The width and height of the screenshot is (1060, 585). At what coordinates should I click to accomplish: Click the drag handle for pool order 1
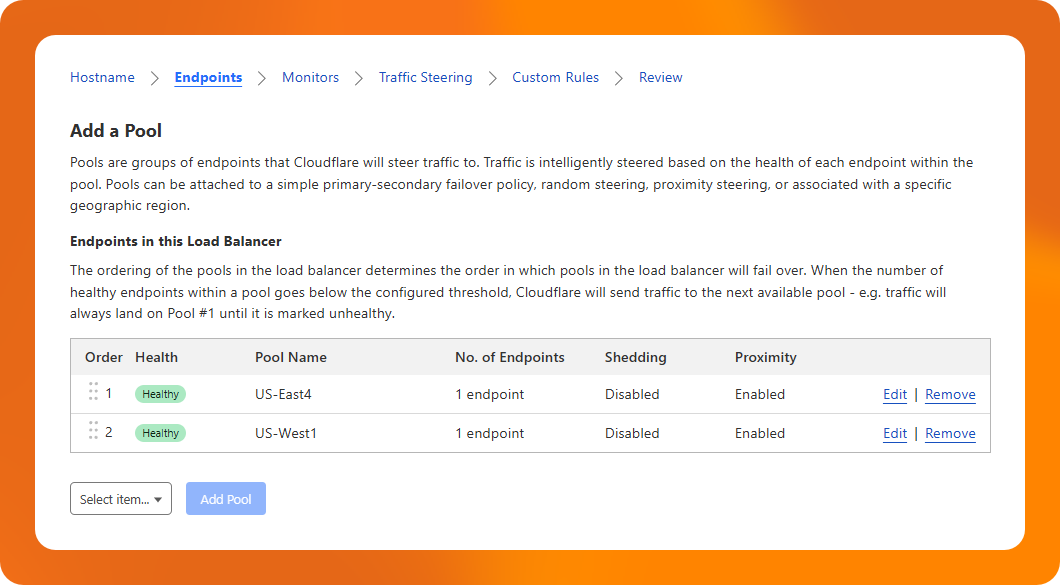93,392
